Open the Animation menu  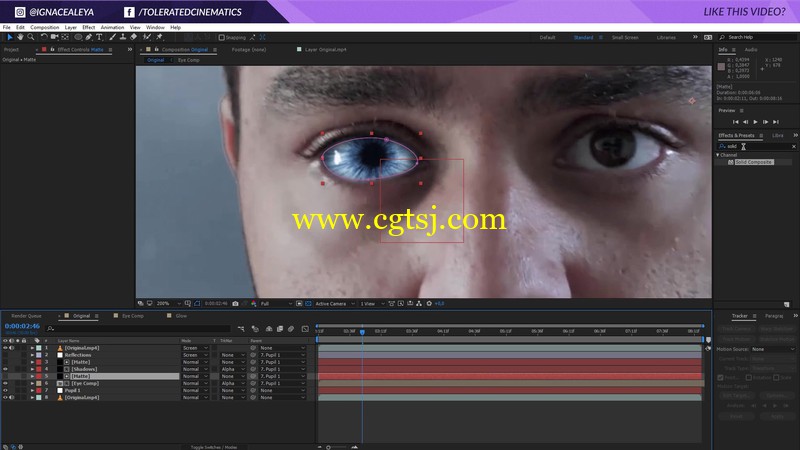(112, 28)
